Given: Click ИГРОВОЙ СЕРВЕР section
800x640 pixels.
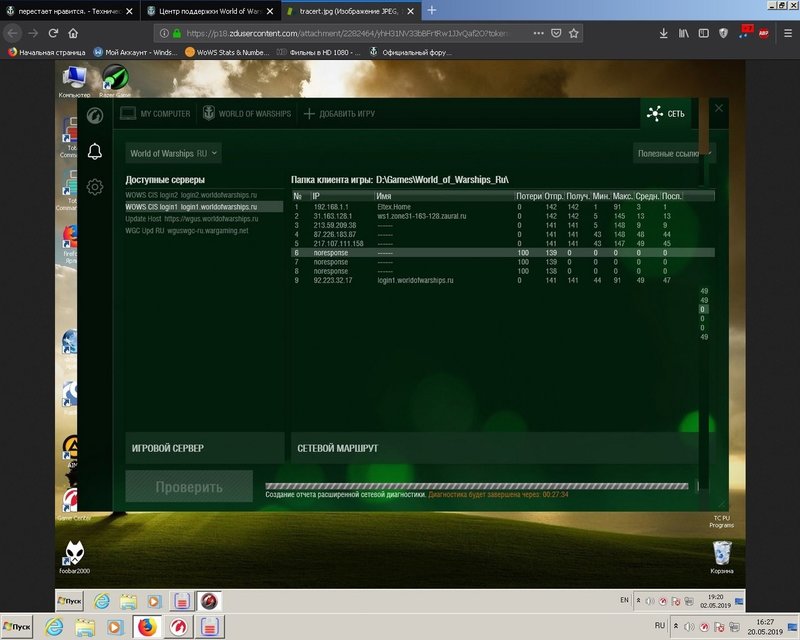Looking at the screenshot, I should (205, 448).
